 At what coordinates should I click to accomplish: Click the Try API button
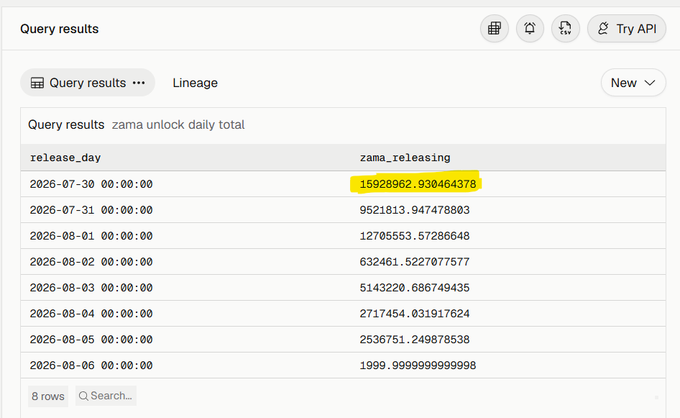point(627,29)
